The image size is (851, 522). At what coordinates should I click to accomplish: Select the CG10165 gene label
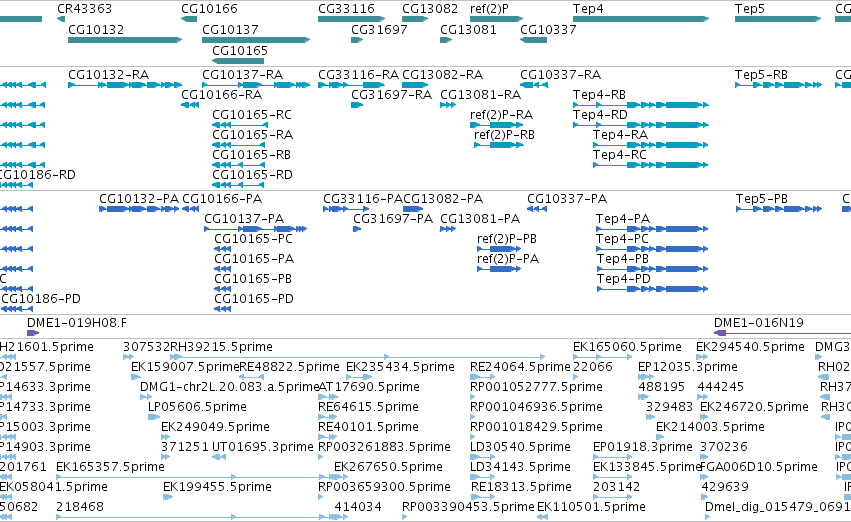coord(240,50)
